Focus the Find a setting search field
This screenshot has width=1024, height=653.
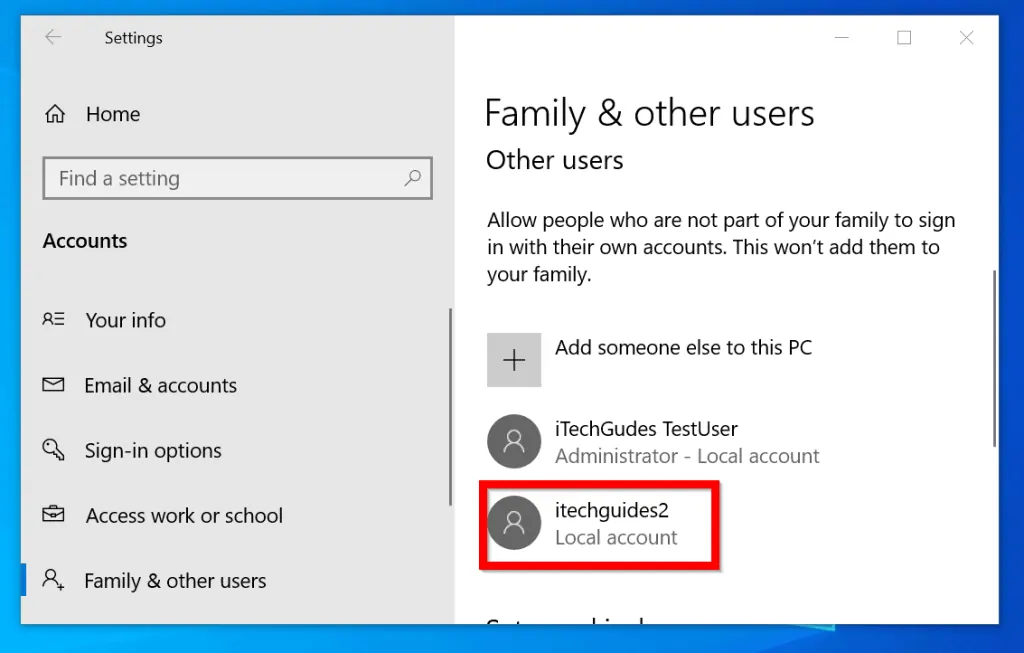click(225, 179)
